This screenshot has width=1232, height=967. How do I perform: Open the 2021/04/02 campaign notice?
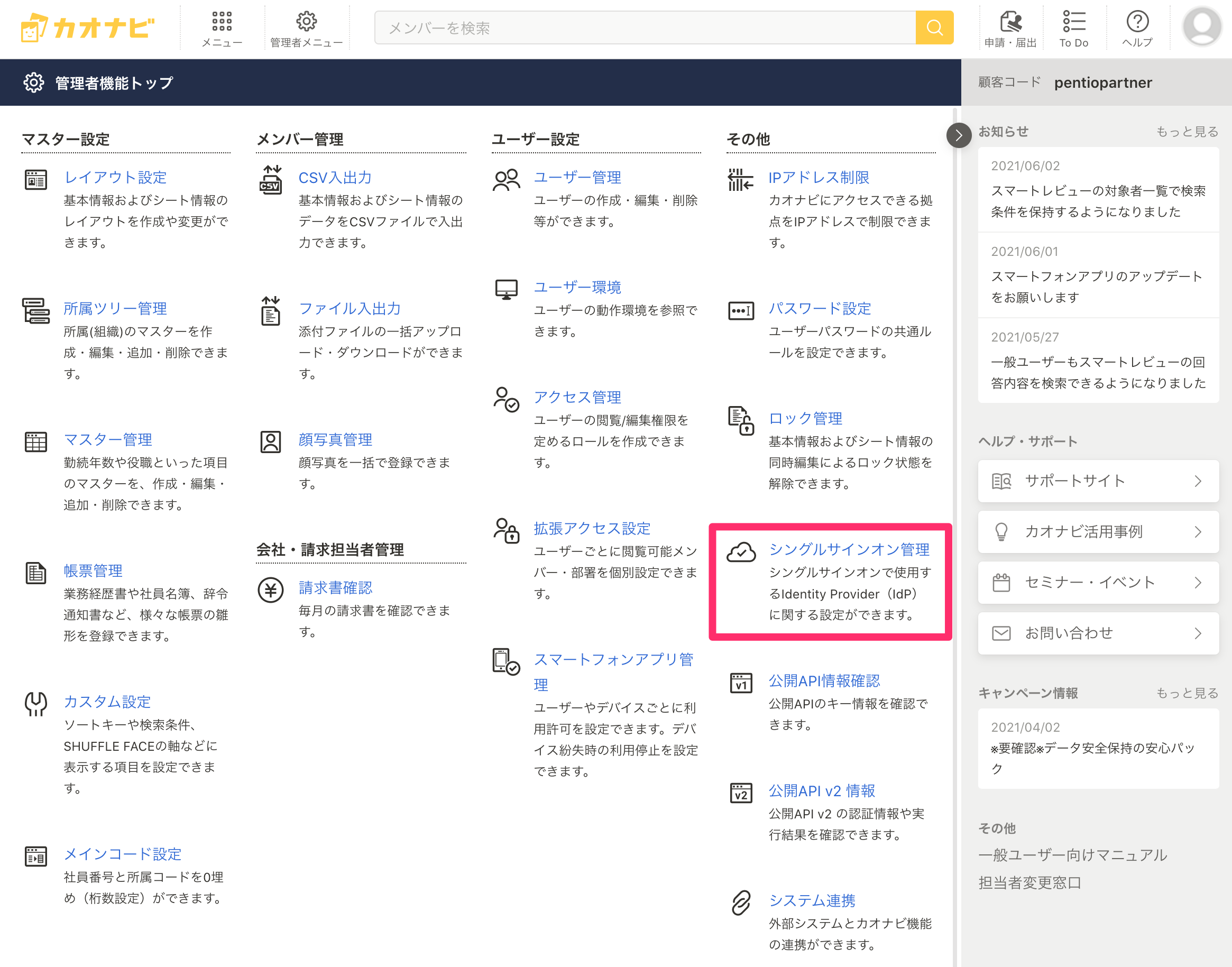pyautogui.click(x=1098, y=748)
